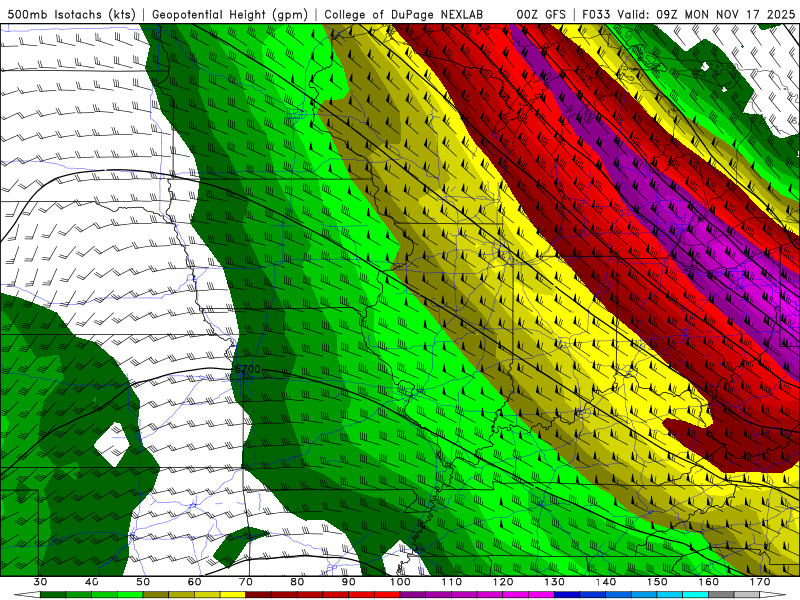Click the darkest blue swatch in the color bar
This screenshot has height=600, width=800.
coord(567,595)
